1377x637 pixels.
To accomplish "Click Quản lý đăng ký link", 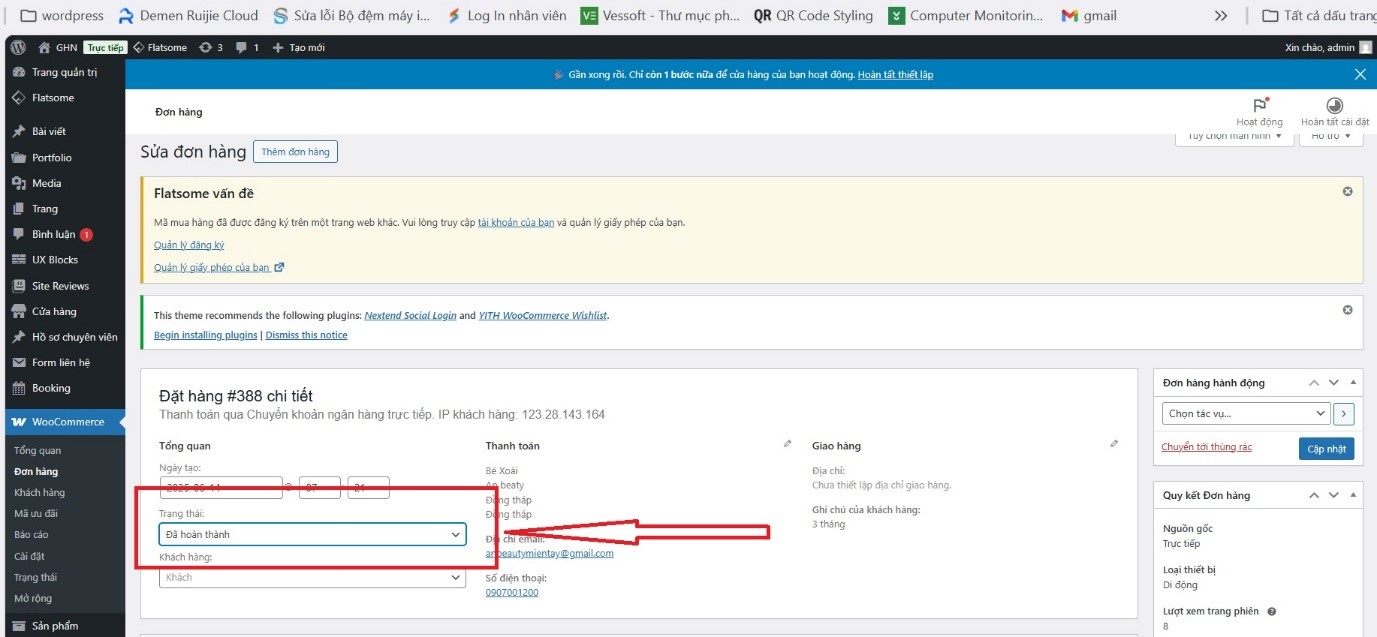I will coord(189,245).
